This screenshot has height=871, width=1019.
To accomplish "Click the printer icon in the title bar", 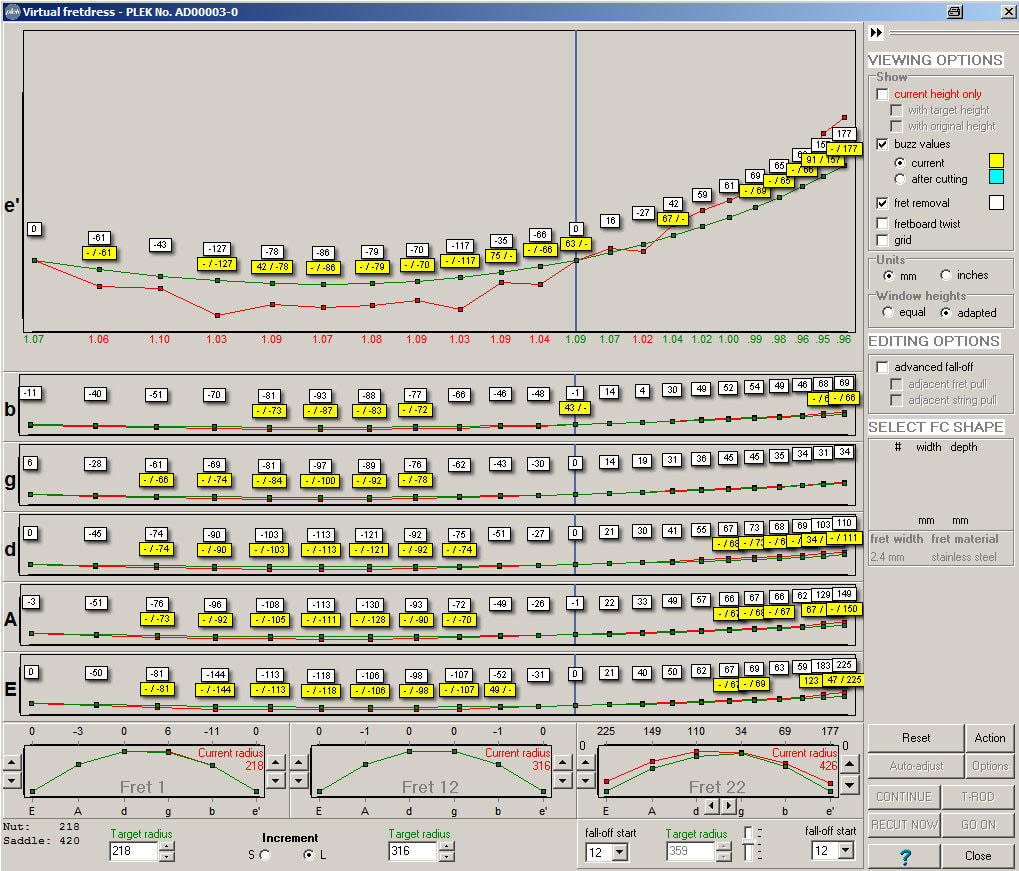I will pyautogui.click(x=954, y=11).
